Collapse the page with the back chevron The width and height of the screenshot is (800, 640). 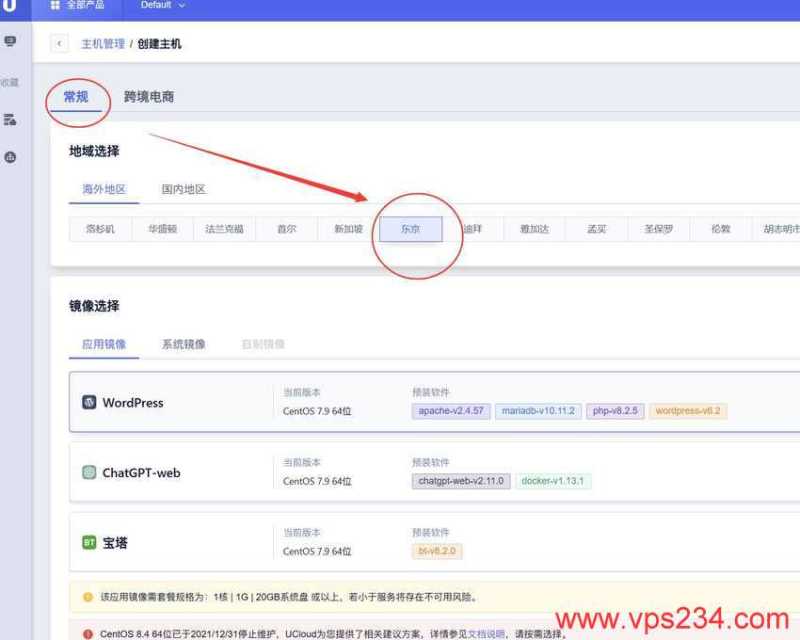61,44
